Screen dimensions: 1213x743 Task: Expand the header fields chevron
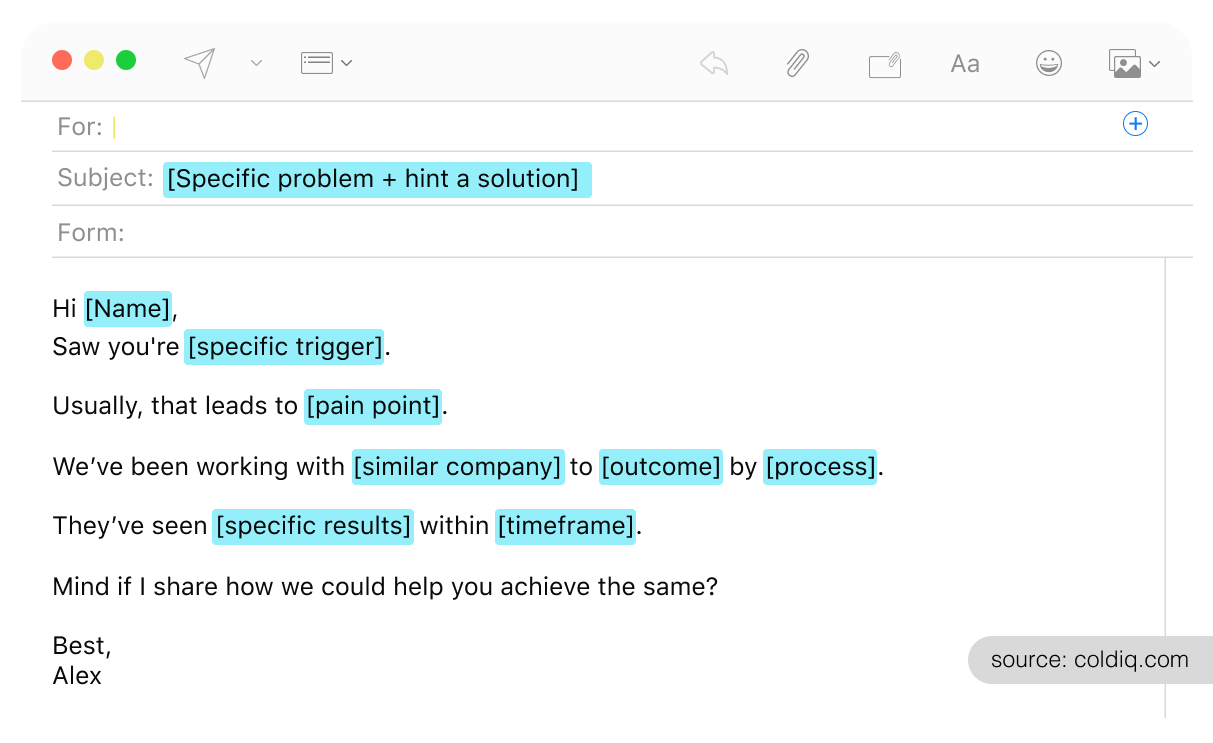click(347, 63)
